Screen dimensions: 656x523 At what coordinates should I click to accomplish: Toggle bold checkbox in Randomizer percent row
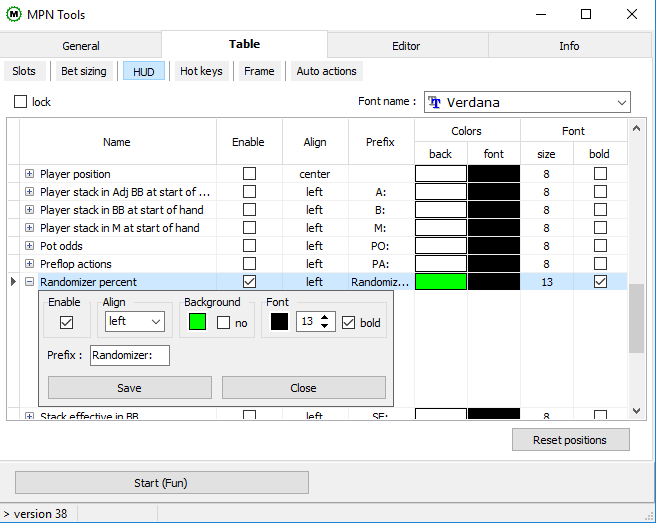600,282
